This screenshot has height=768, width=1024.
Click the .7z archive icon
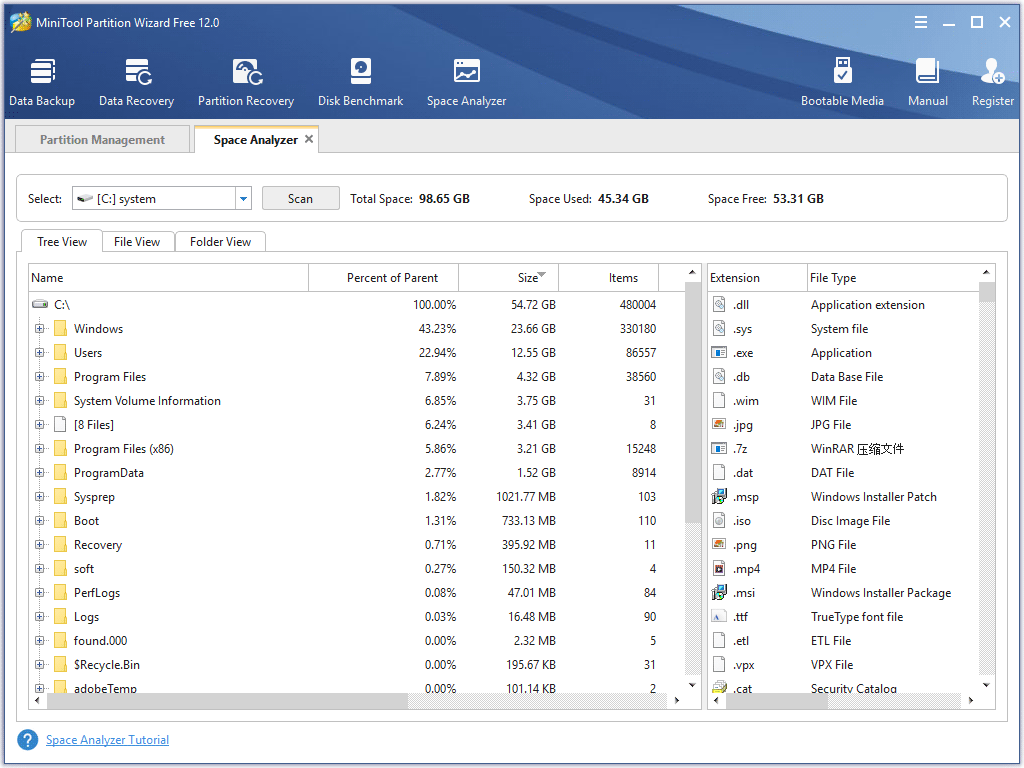(719, 449)
